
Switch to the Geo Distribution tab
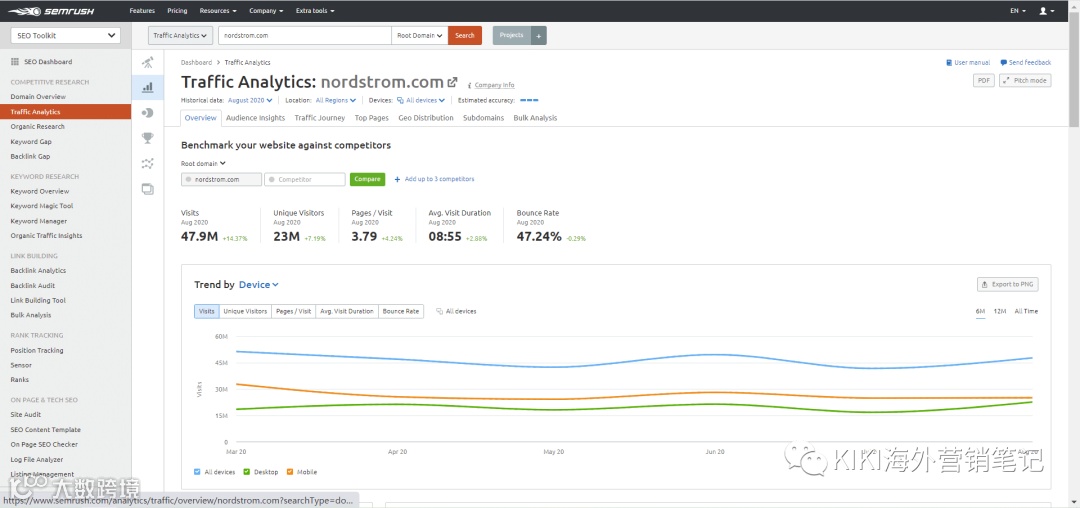coord(426,118)
